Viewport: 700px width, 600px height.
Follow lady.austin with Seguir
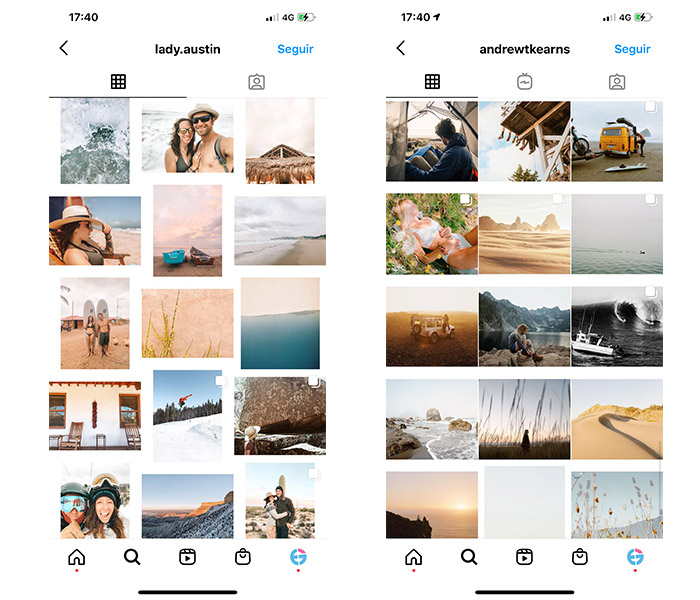(295, 49)
